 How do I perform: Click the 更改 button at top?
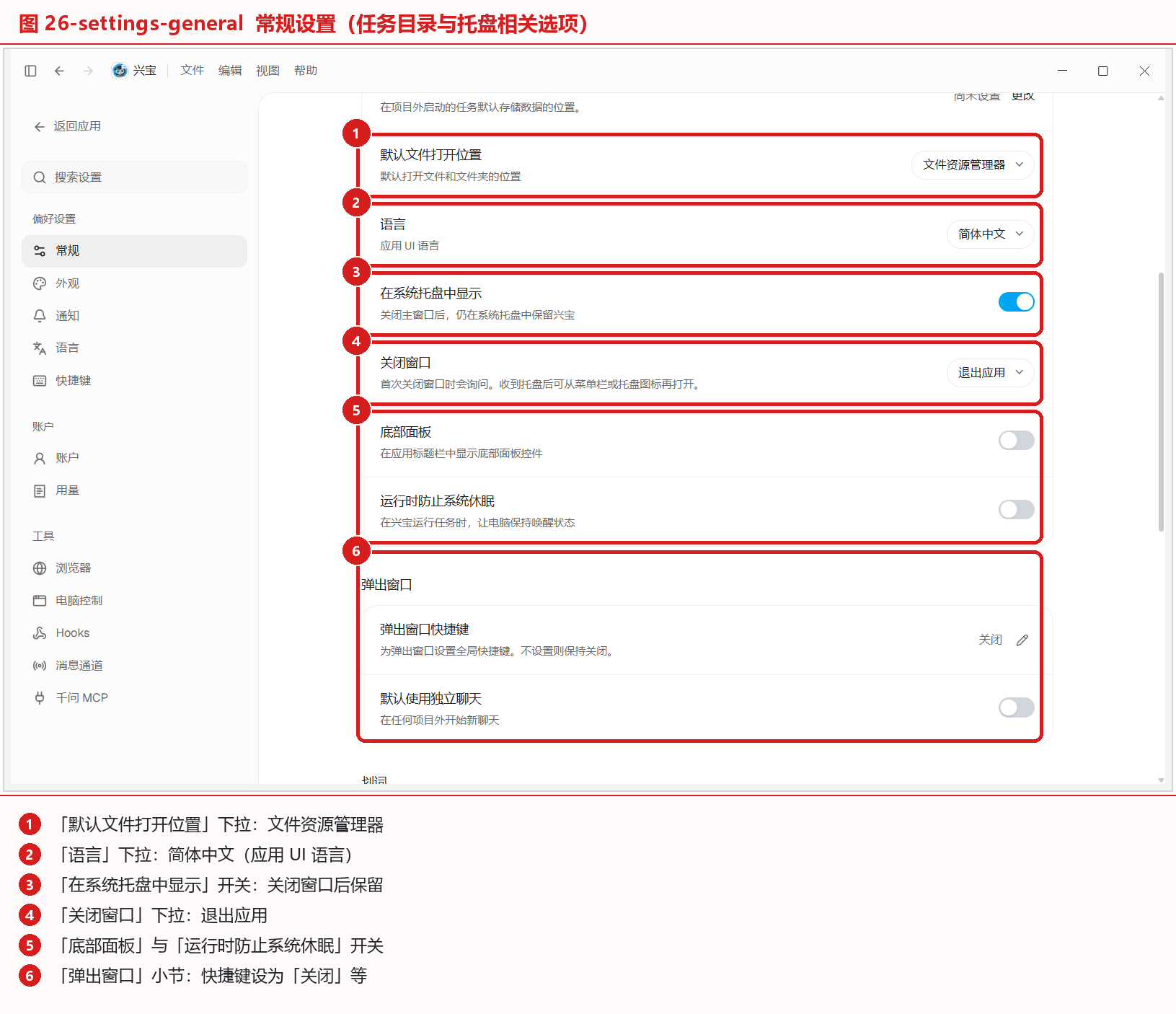point(1022,97)
